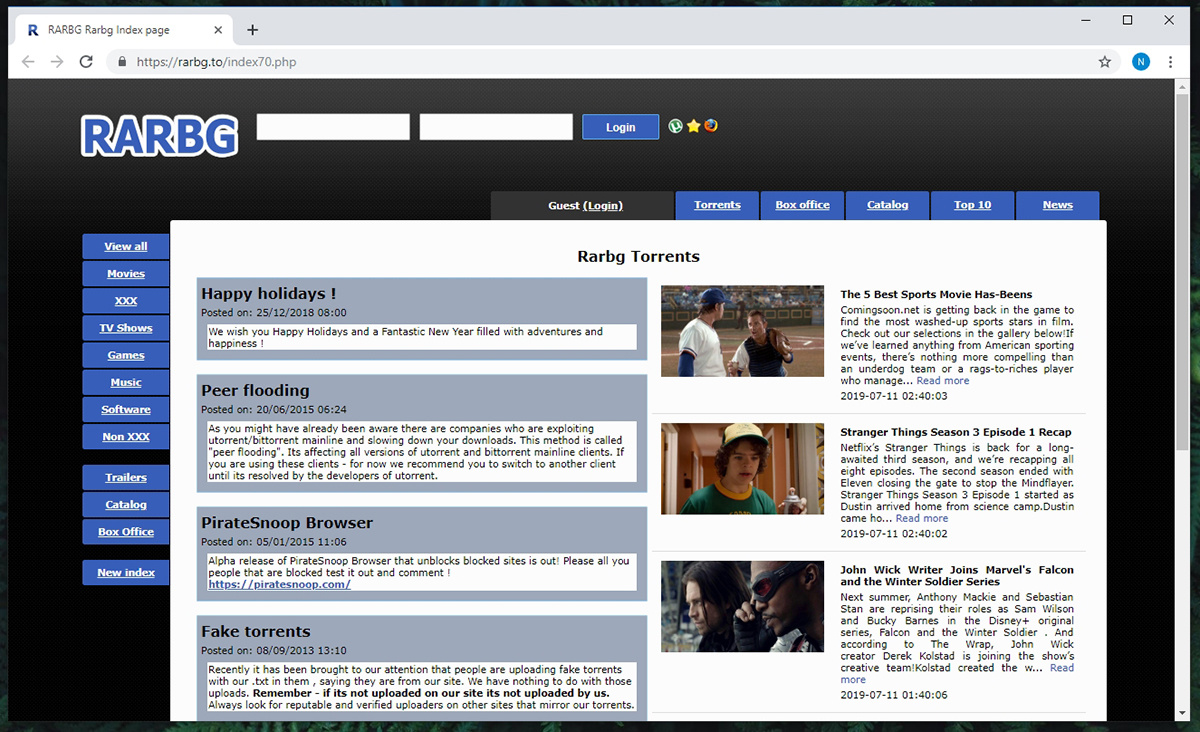The image size is (1200, 732).
Task: Go back using the browser back arrow
Action: tap(28, 62)
